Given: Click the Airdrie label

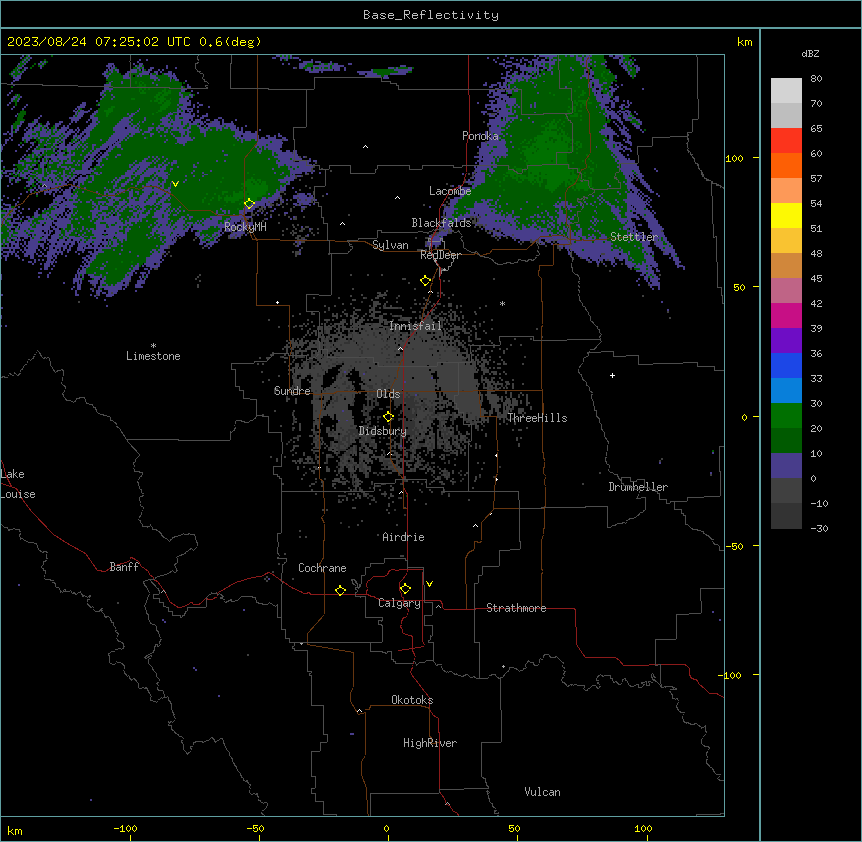Looking at the screenshot, I should (404, 537).
